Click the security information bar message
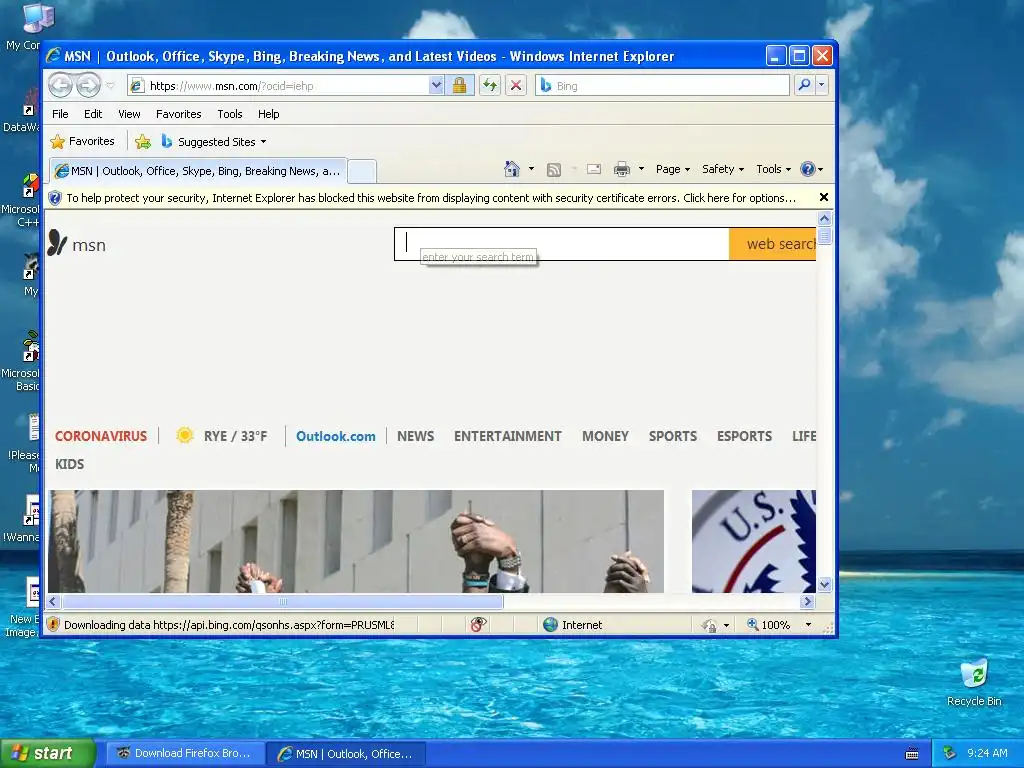This screenshot has height=768, width=1024. [431, 198]
